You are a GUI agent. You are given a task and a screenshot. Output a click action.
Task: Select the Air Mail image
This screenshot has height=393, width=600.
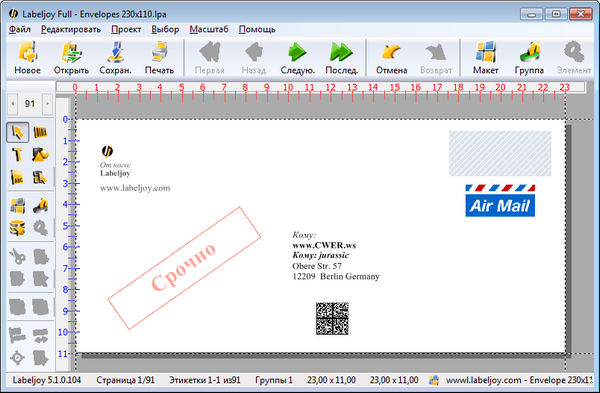click(500, 201)
